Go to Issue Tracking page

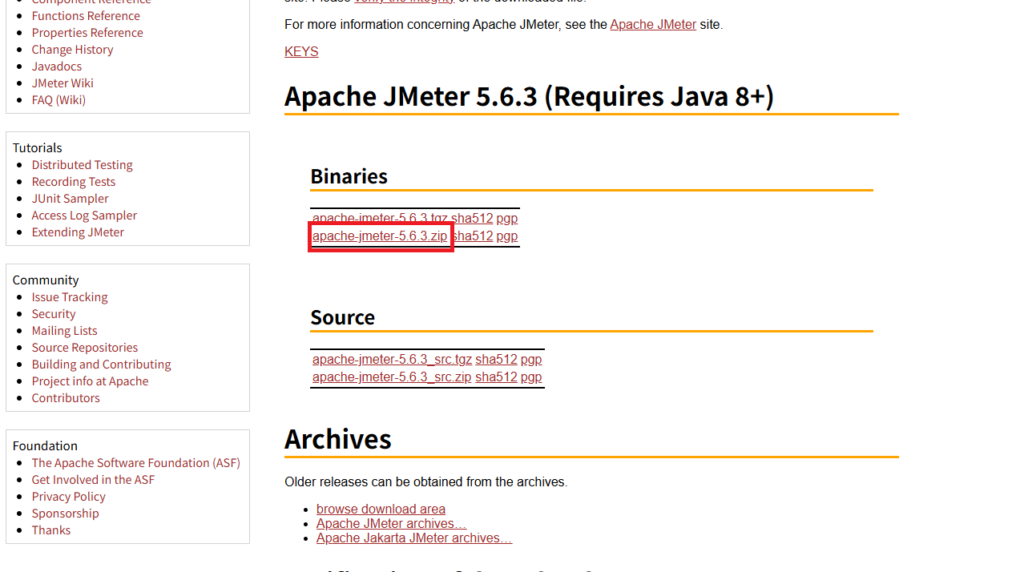pos(69,297)
